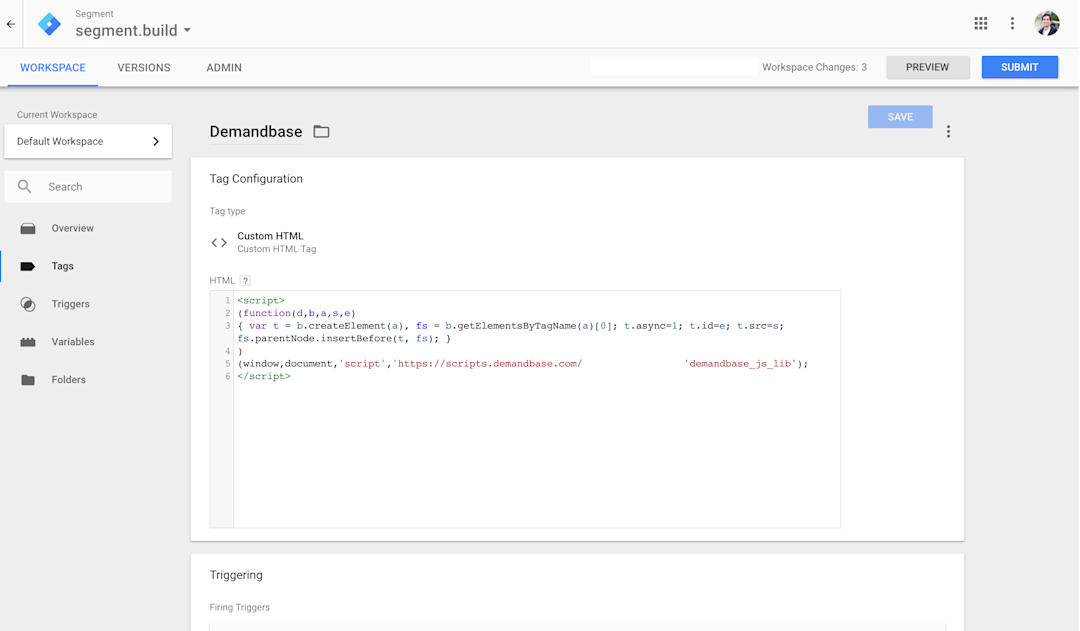Switch to the Admin tab
Viewport: 1080px width, 631px height.
224,68
